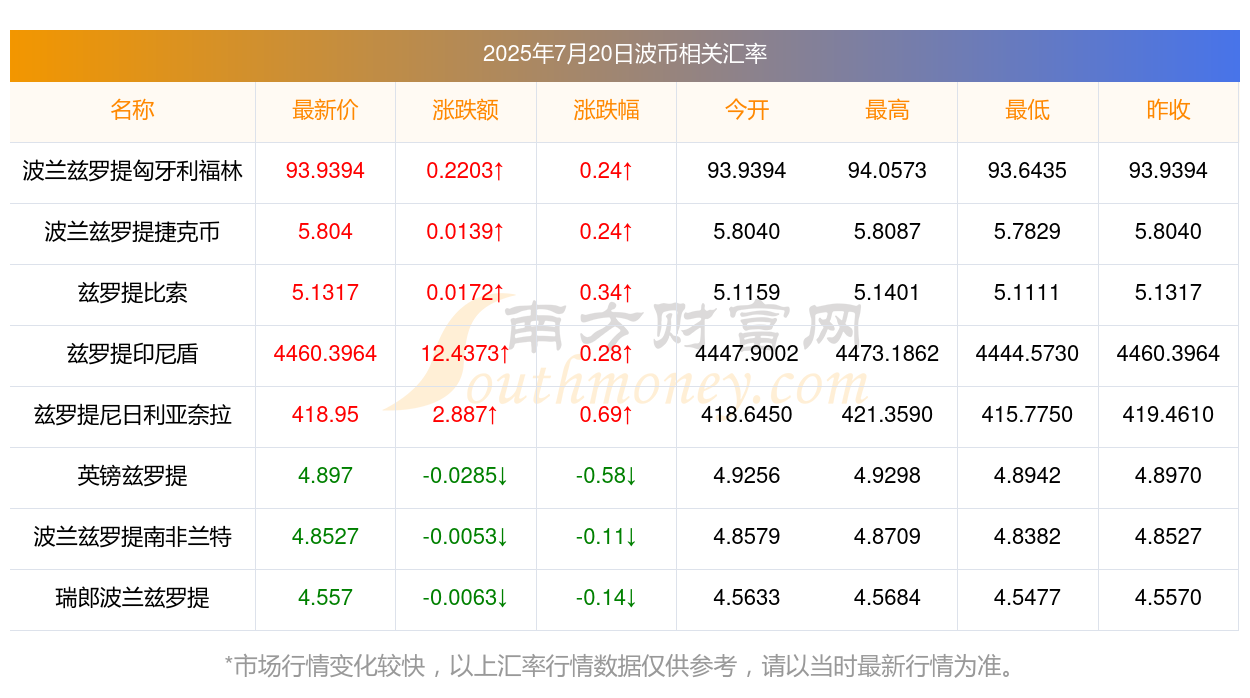This screenshot has width=1250, height=698.
Task: Click the row name 瑞郎波兰兹罗提
Action: [x=133, y=598]
